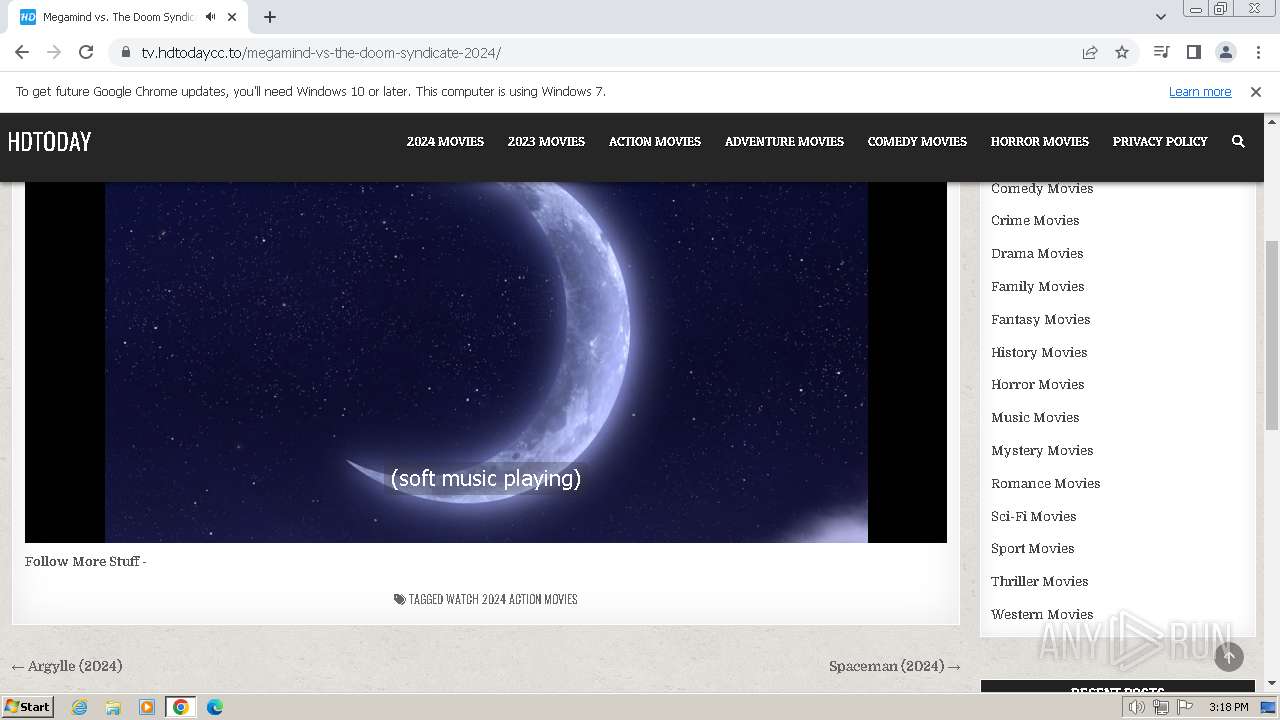Open Sci-Fi Movies in the sidebar
The height and width of the screenshot is (720, 1280).
(1034, 516)
